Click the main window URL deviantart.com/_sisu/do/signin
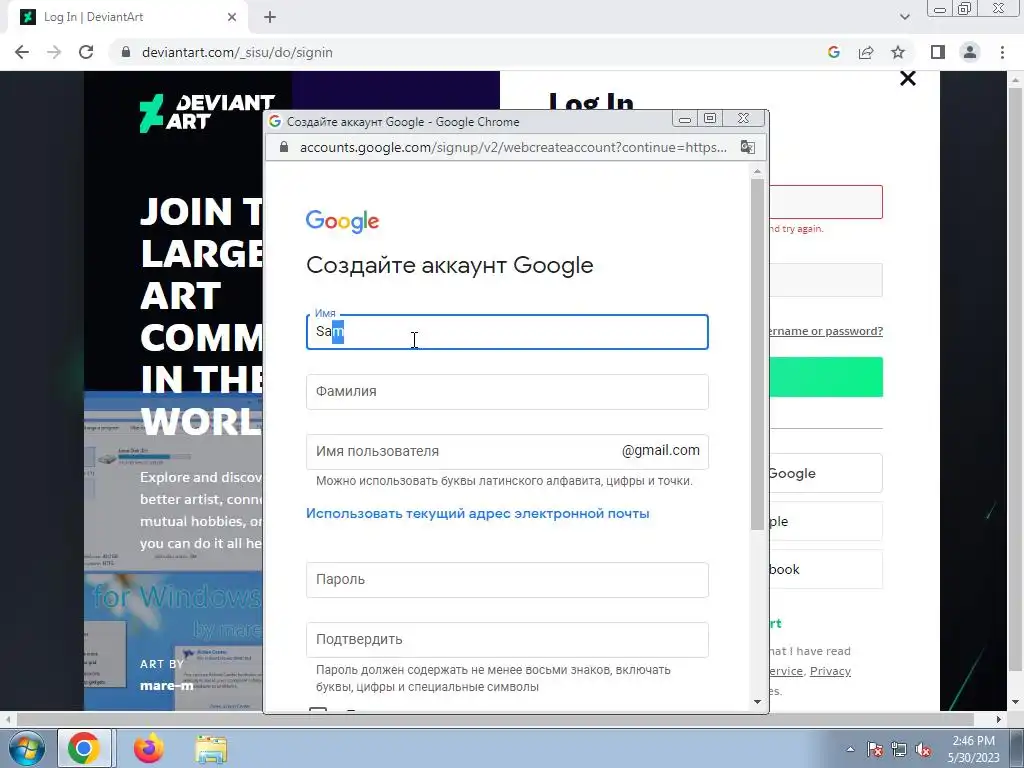Screen dimensions: 1024x768 (x=237, y=52)
